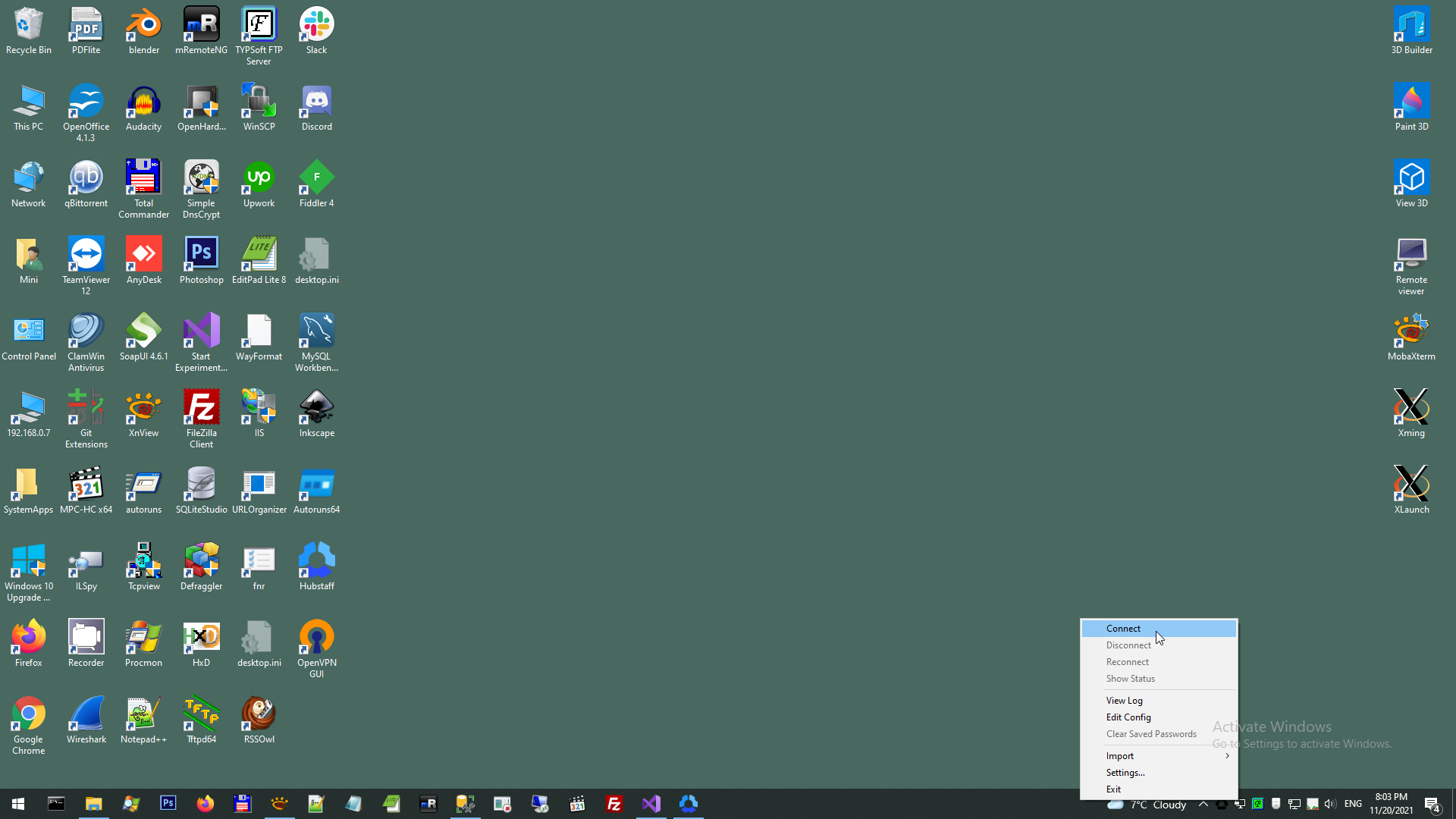Choose Edit Config menu entry
Image resolution: width=1456 pixels, height=819 pixels.
(1128, 717)
